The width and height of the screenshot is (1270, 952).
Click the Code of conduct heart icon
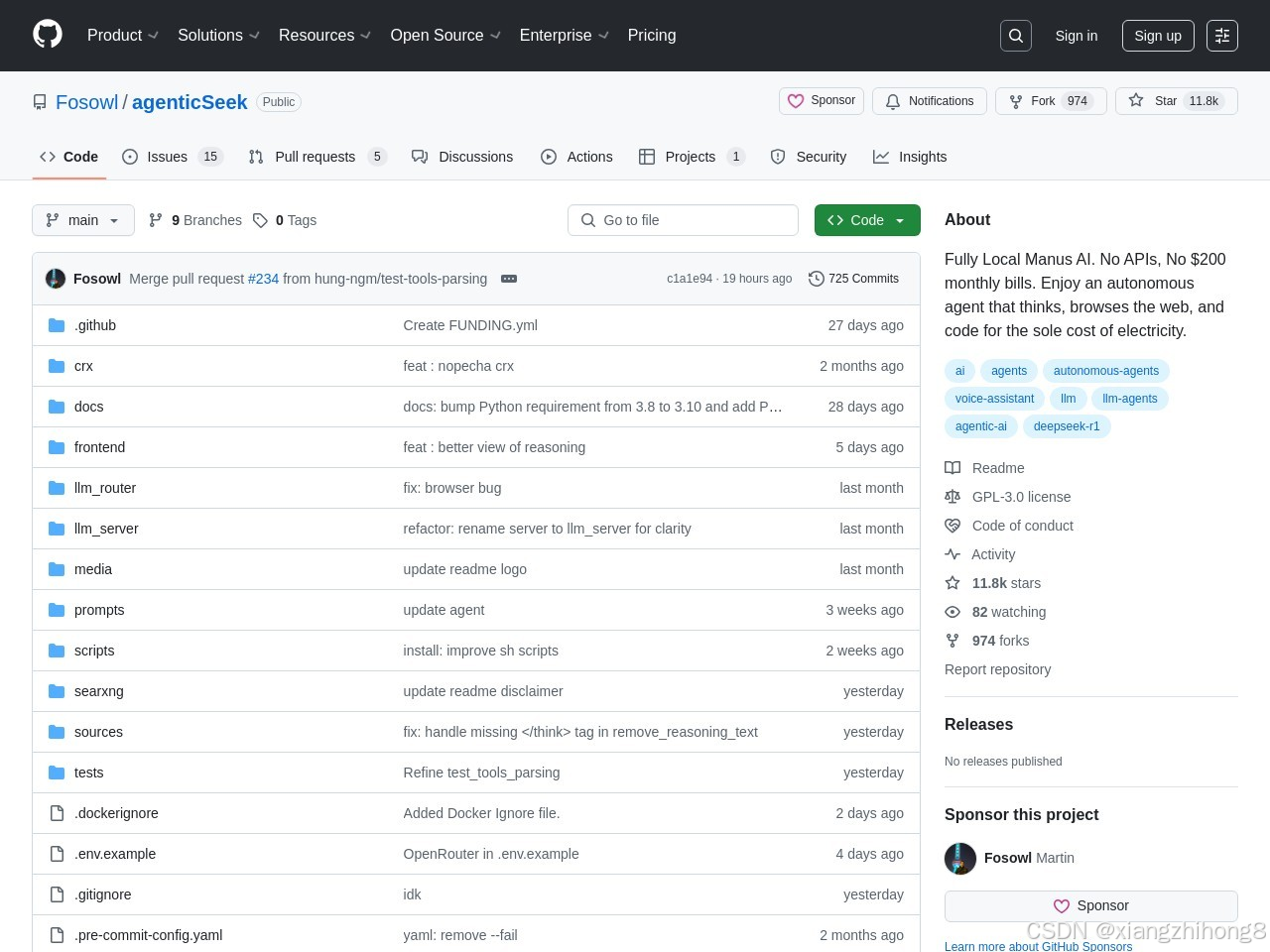(952, 526)
